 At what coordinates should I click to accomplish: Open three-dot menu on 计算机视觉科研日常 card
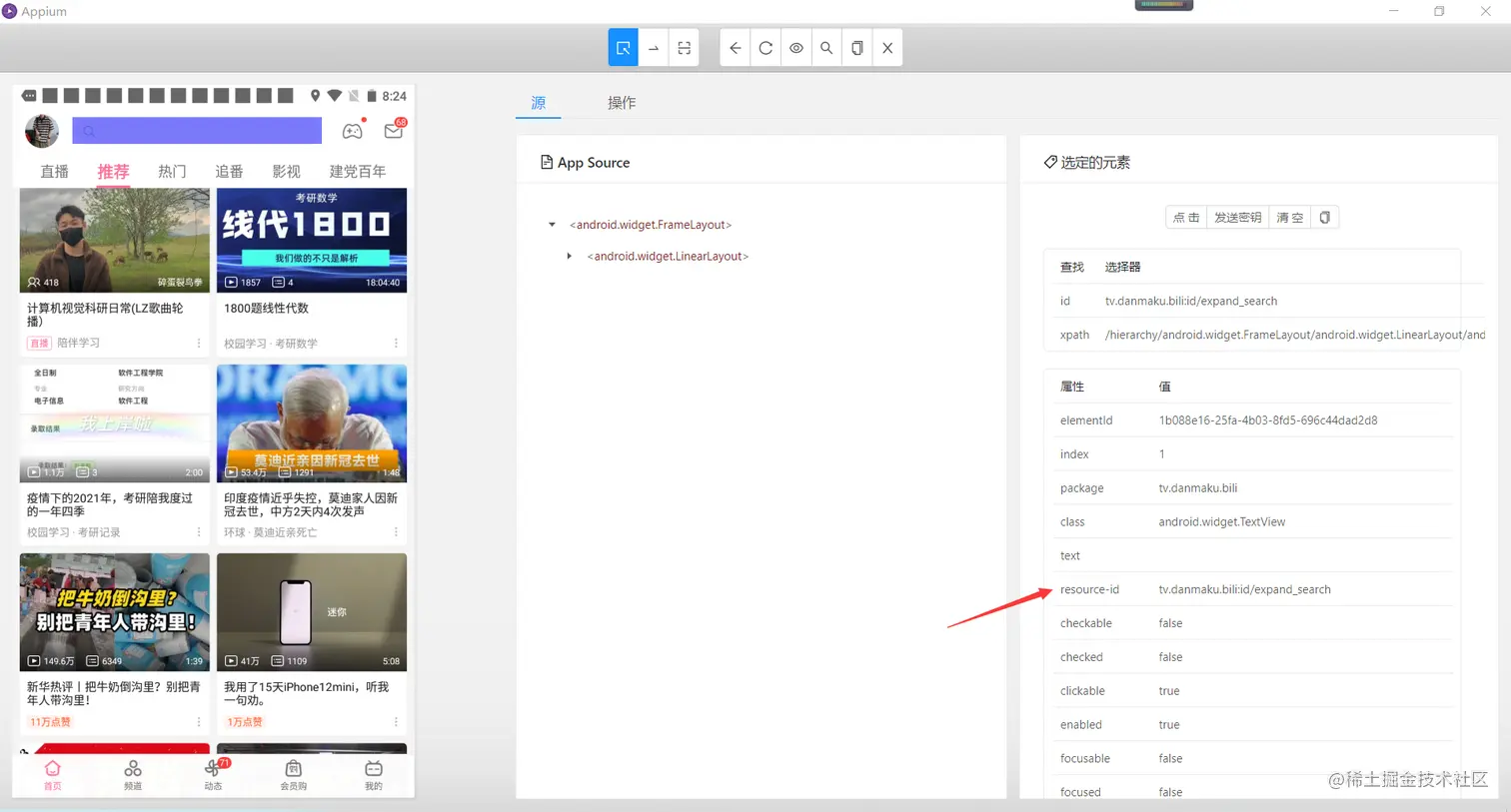click(199, 343)
